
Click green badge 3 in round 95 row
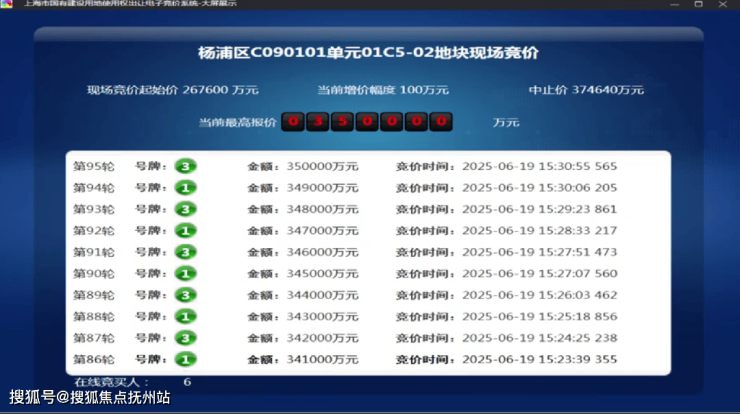[x=185, y=166]
